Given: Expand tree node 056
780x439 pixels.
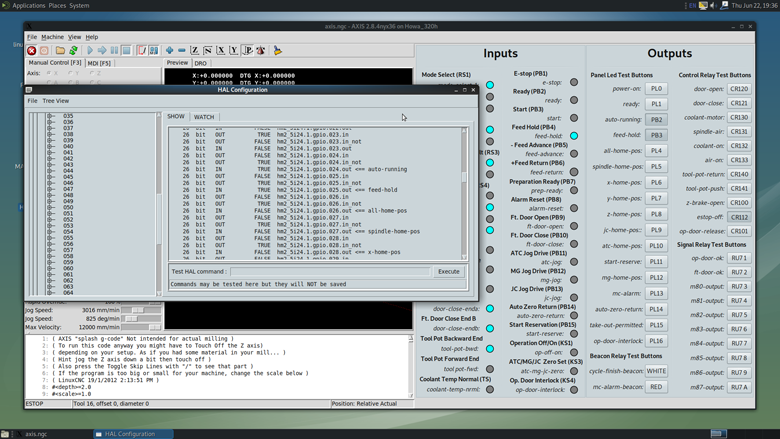Looking at the screenshot, I should click(x=51, y=244).
